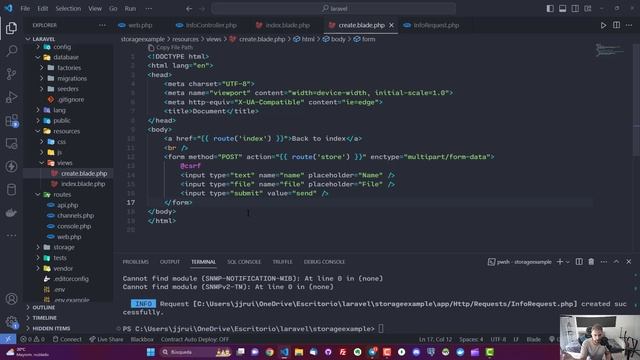Close the terminal panel
The height and width of the screenshot is (360, 640).
(629, 262)
